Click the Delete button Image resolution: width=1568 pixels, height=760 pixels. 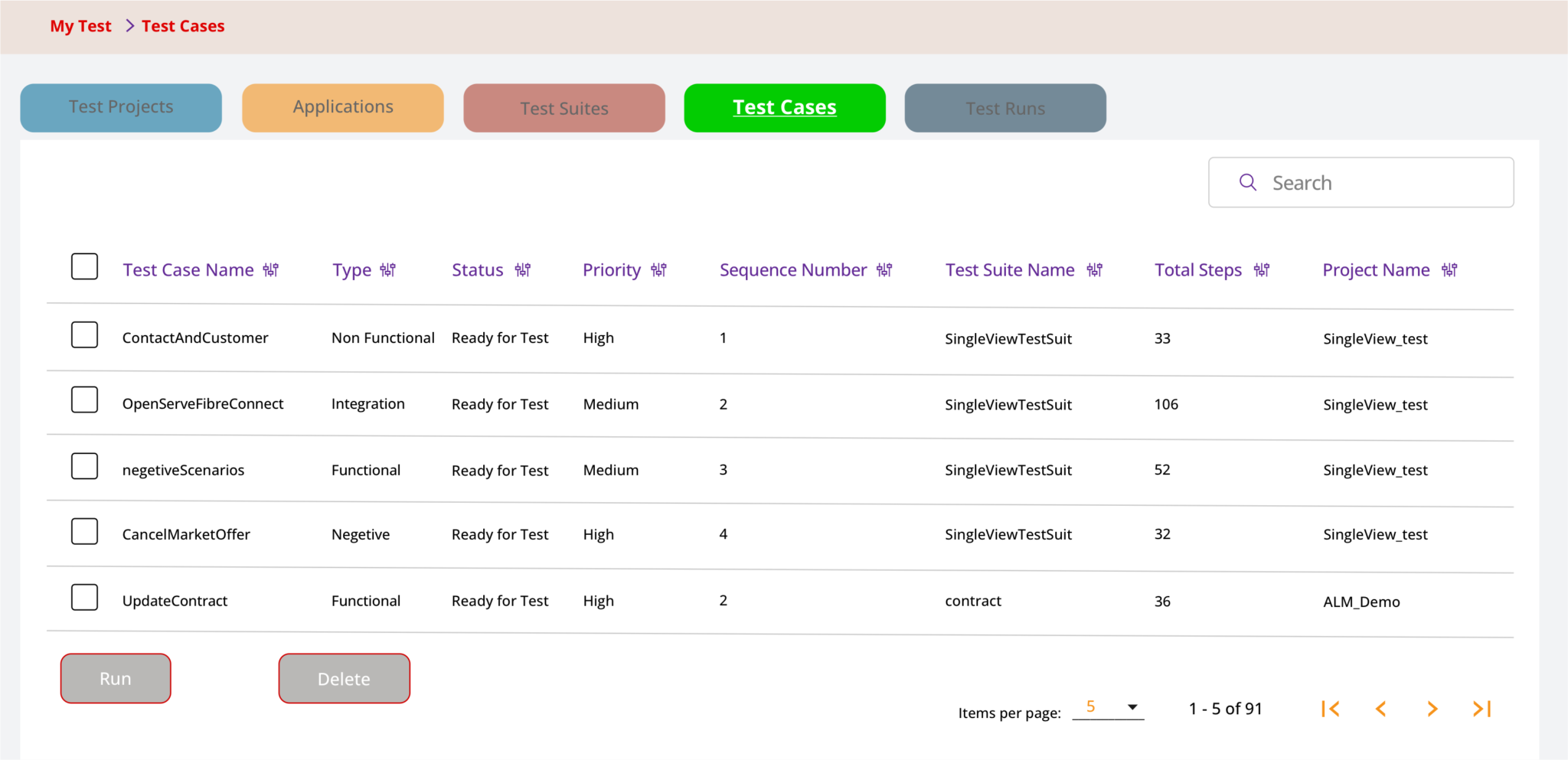click(344, 679)
